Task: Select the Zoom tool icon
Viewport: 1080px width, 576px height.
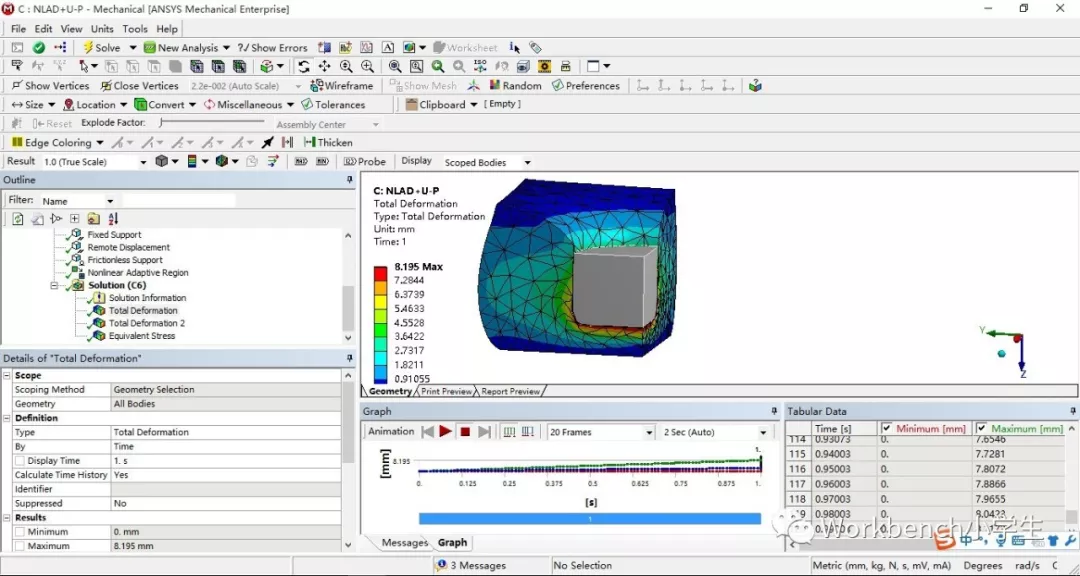Action: [346, 66]
